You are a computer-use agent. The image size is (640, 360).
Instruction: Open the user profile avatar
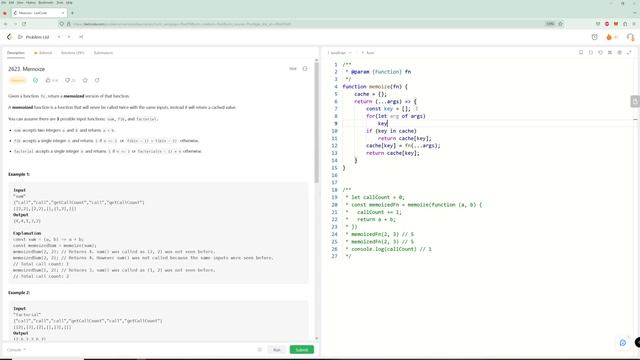click(630, 37)
